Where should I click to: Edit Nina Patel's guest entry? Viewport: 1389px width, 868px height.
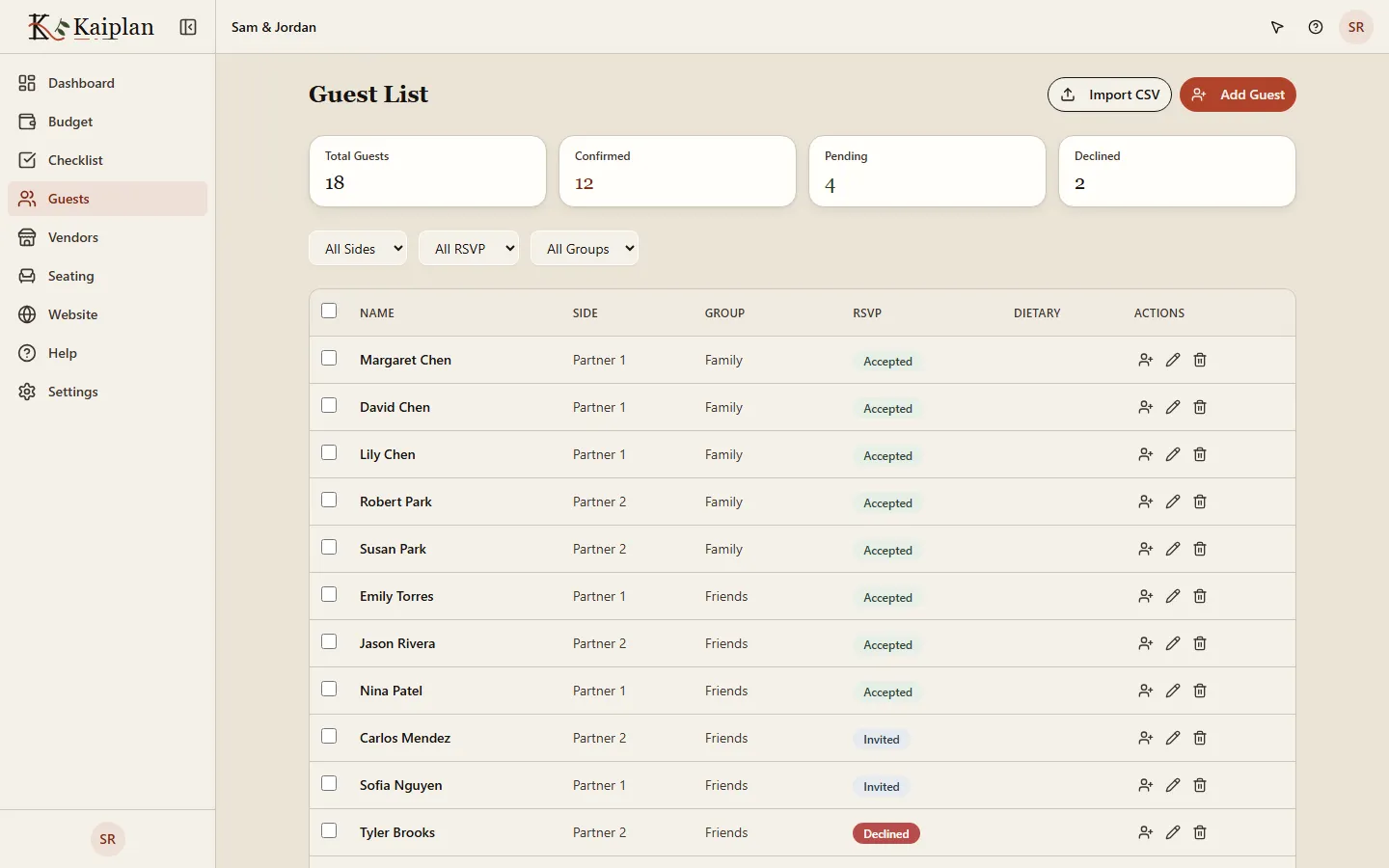(x=1173, y=691)
